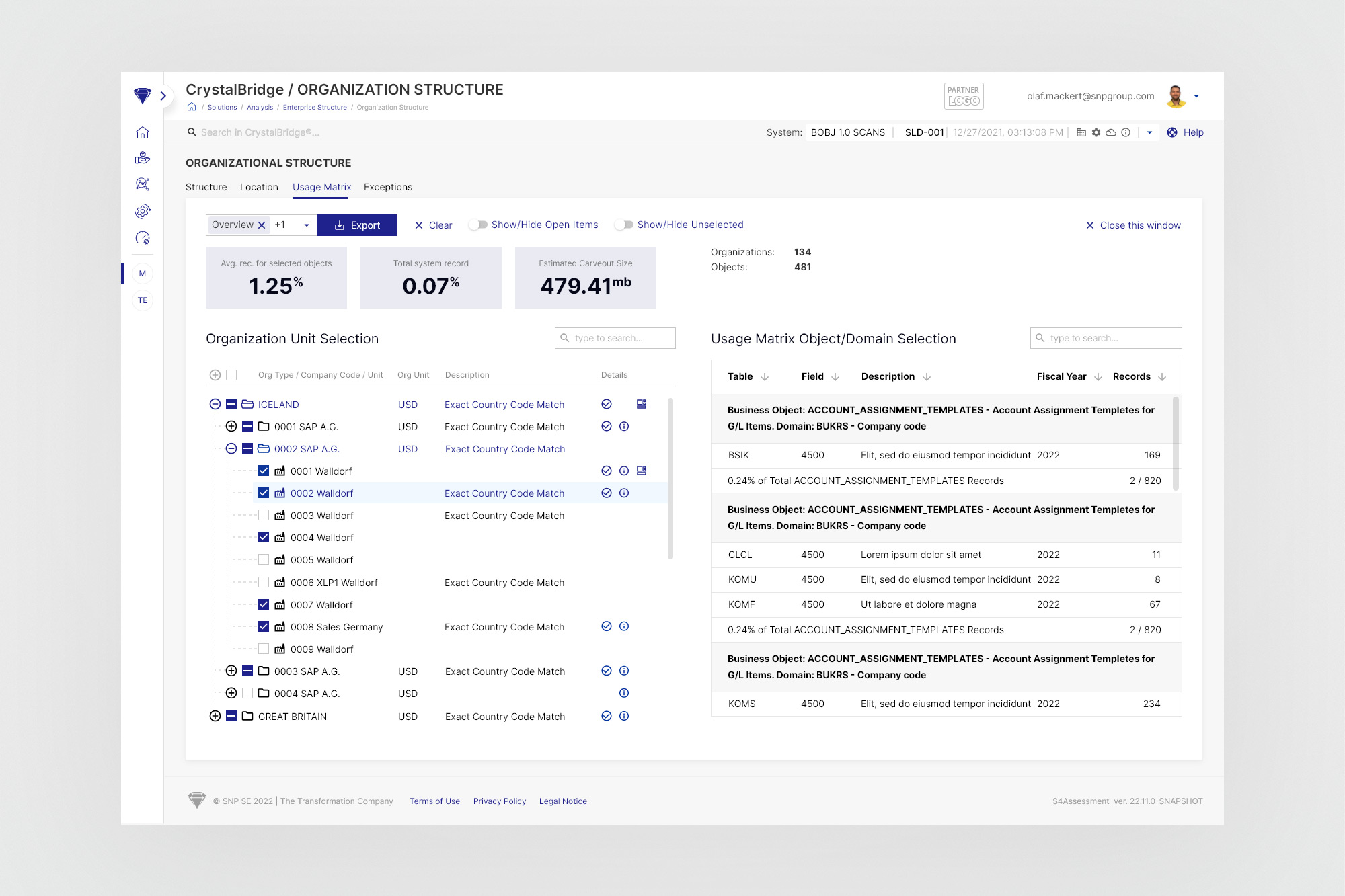Click info icon on 0004 SAP A.G. row
Image resolution: width=1345 pixels, height=896 pixels.
click(624, 693)
